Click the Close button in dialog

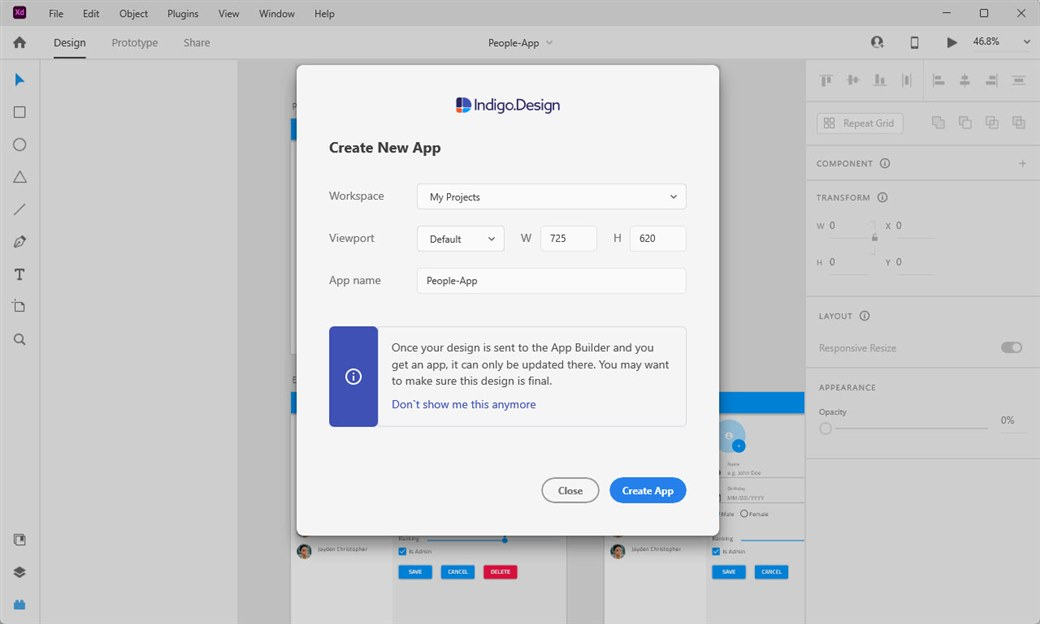(570, 490)
